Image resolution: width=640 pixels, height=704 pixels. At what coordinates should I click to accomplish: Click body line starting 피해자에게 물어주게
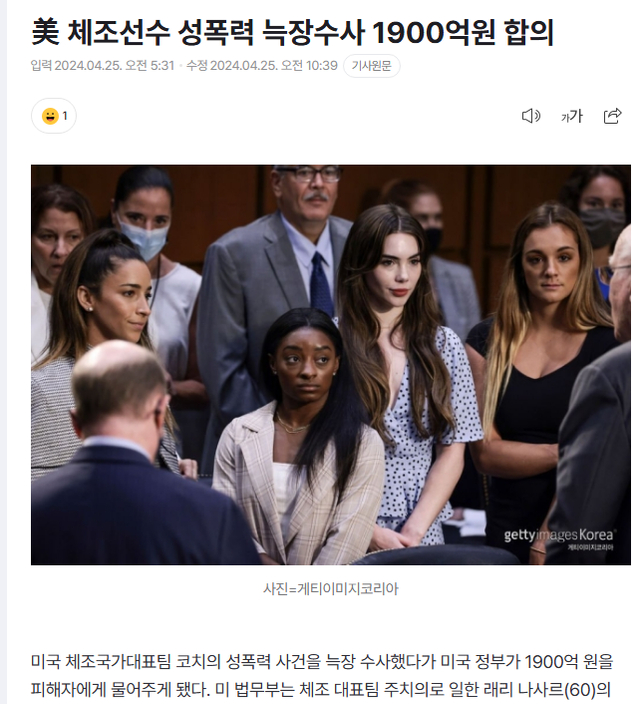(x=322, y=689)
